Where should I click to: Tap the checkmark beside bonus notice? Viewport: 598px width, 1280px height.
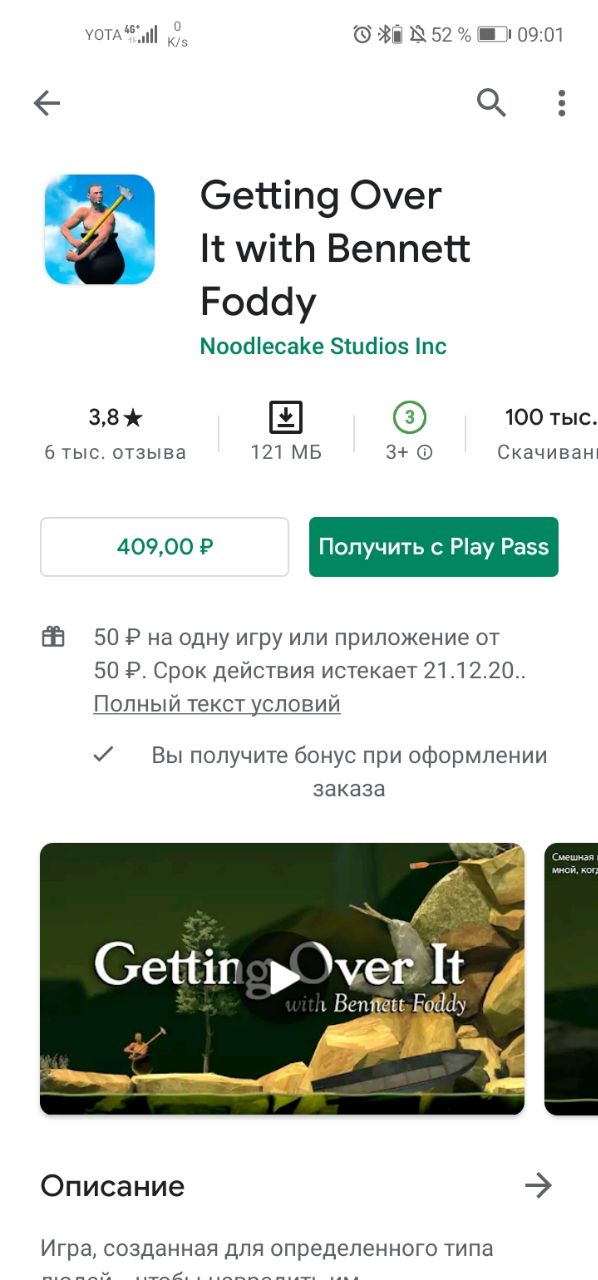coord(102,755)
